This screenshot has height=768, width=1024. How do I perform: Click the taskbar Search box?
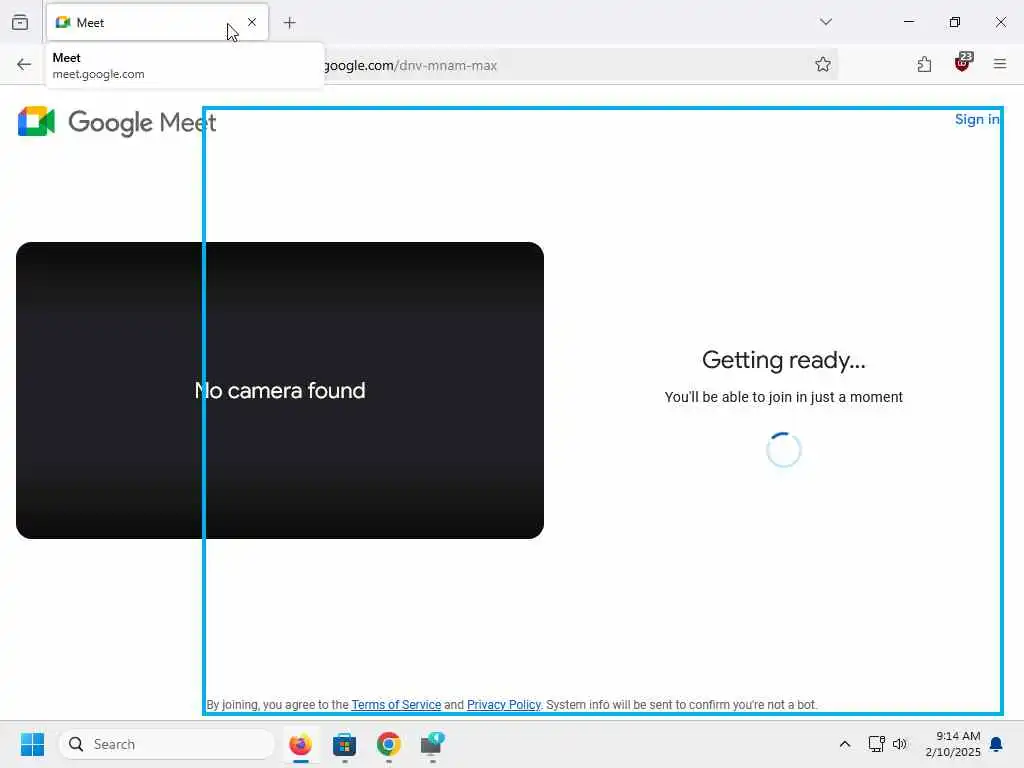coord(167,744)
